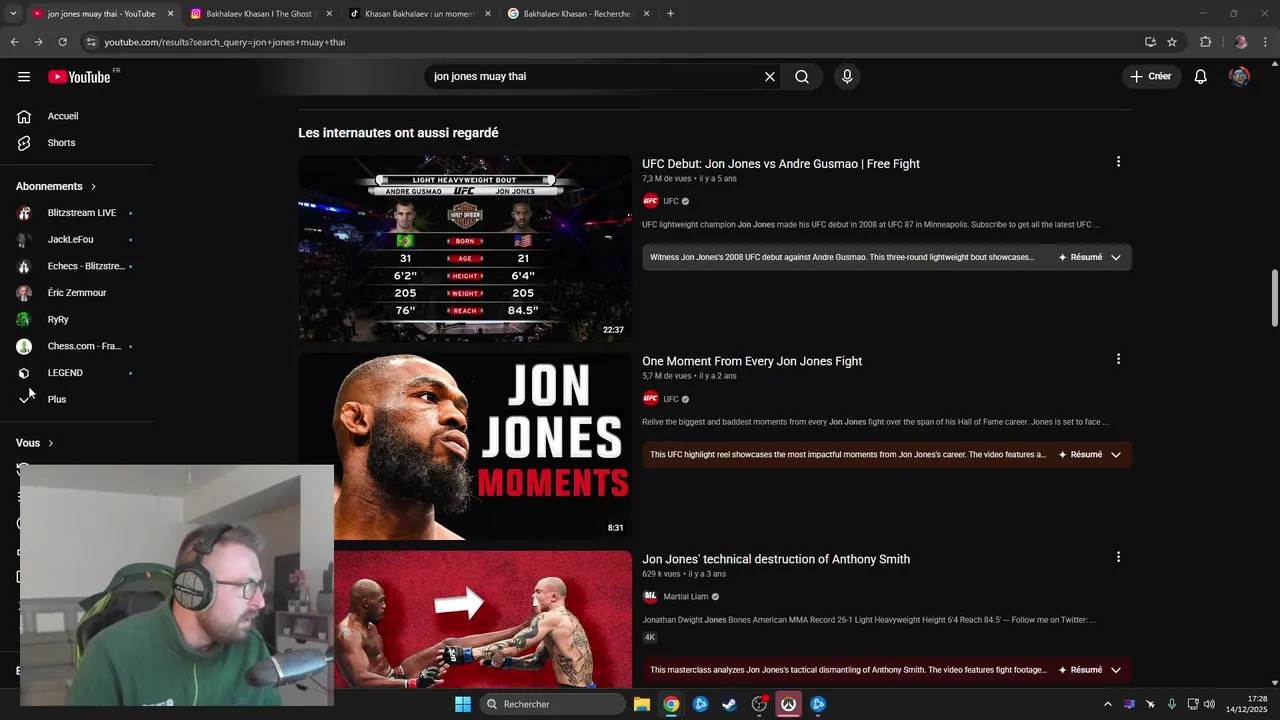Switch to the Bakhalaev Khasan Recherche Google tab
The image size is (1280, 720).
(x=578, y=14)
